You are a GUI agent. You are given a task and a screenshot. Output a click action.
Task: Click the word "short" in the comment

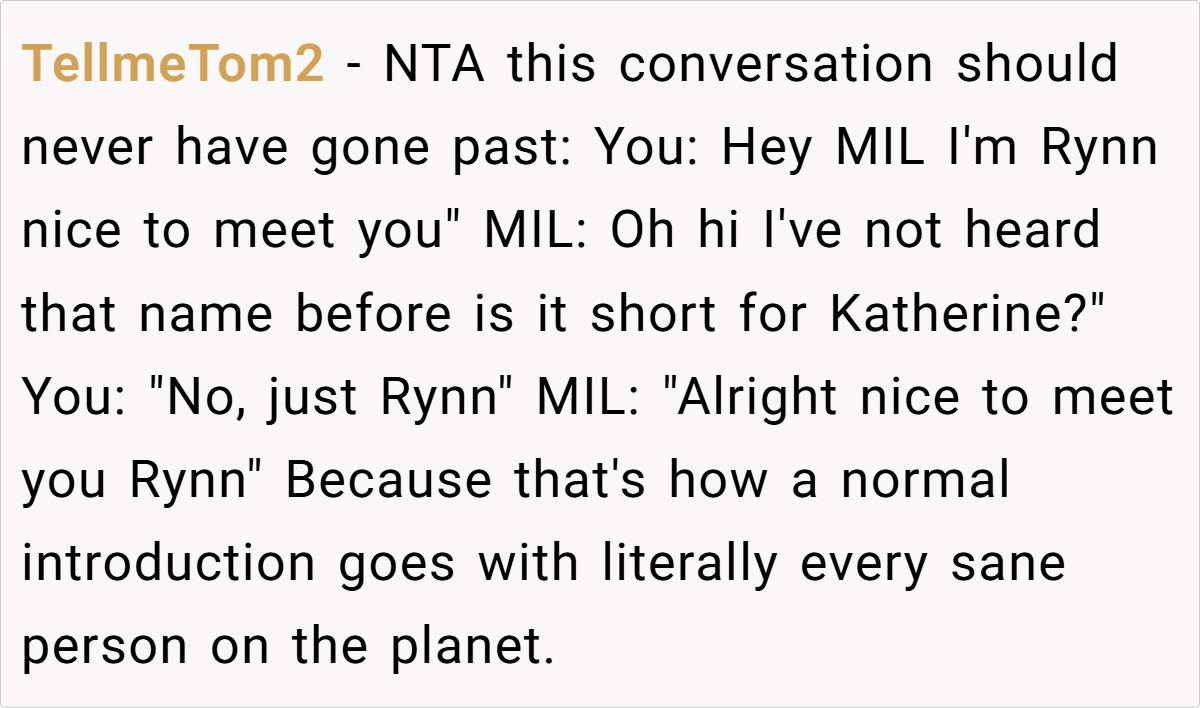(652, 315)
